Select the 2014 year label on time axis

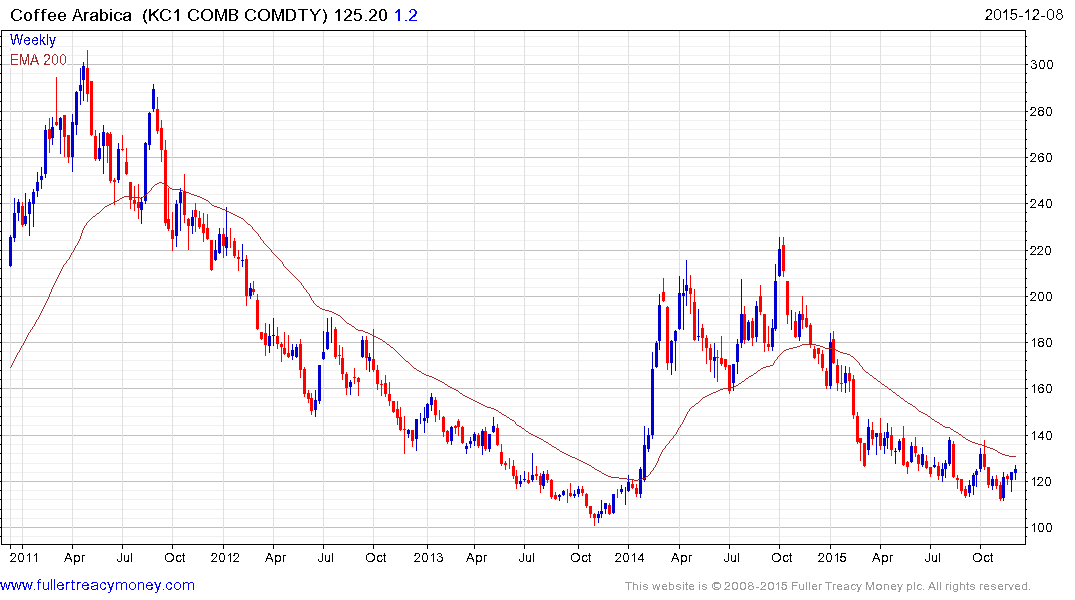point(629,557)
